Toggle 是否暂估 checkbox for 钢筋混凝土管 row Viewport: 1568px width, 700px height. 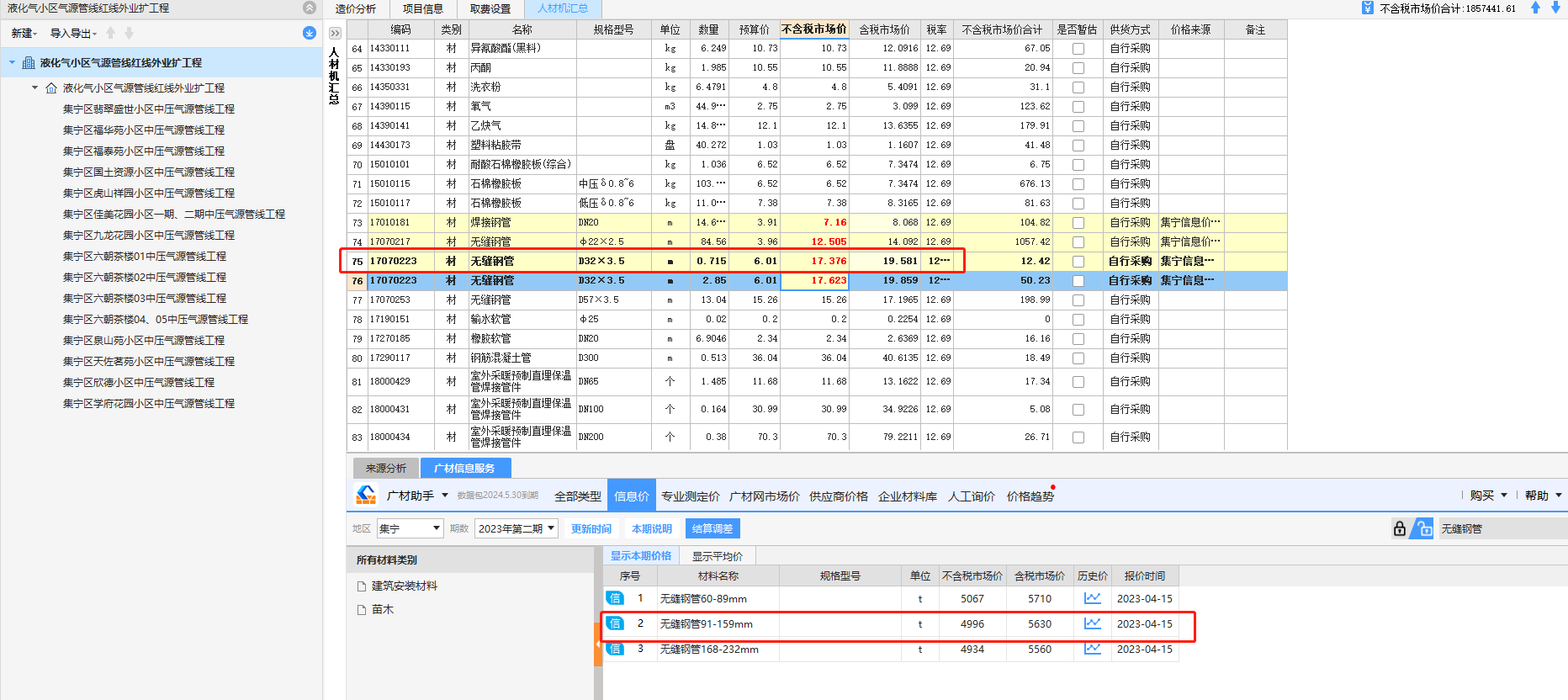(1078, 358)
